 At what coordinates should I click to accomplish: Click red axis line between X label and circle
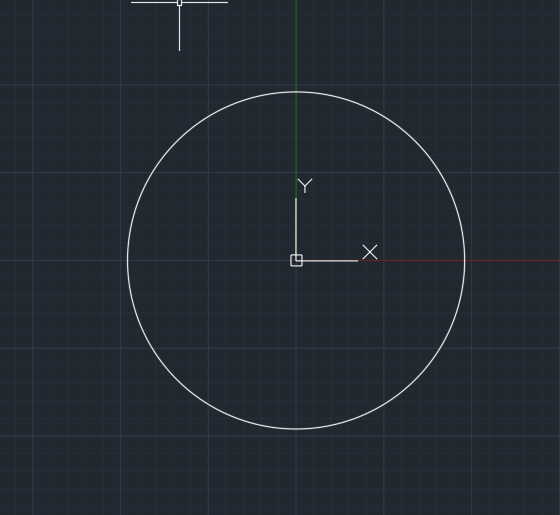(411, 260)
